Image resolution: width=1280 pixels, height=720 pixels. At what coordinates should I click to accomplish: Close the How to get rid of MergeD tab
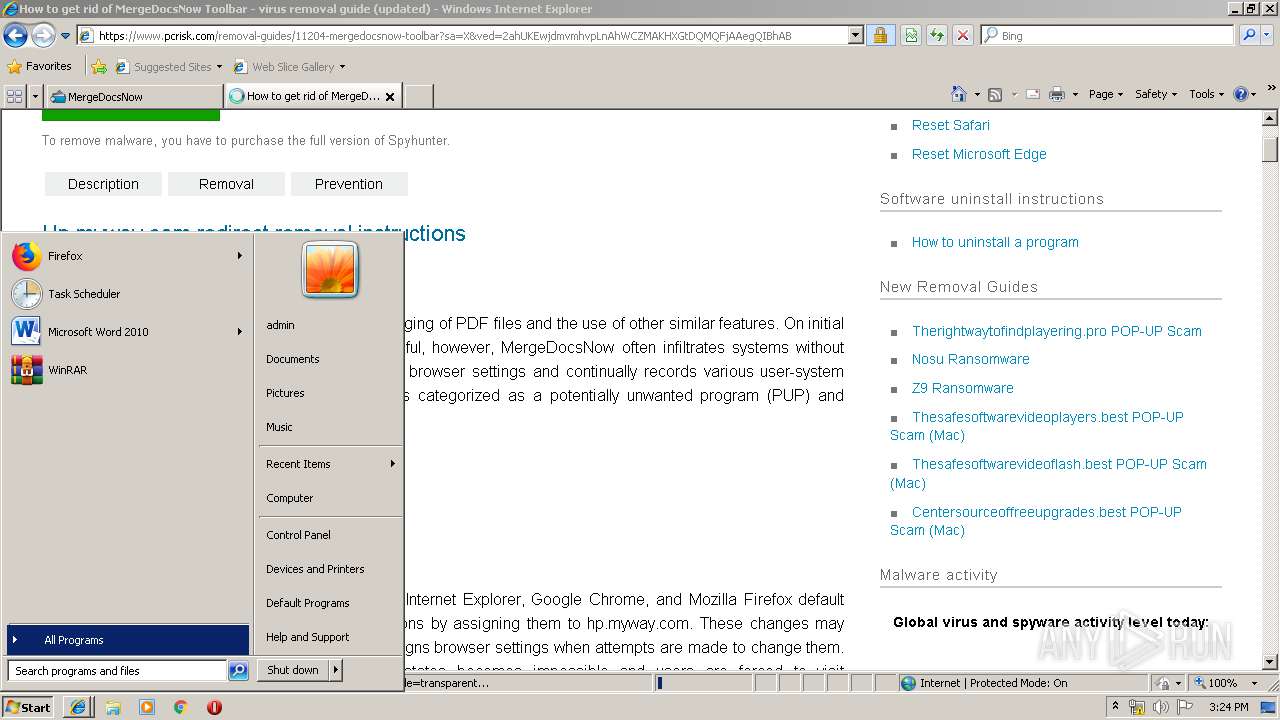point(390,97)
